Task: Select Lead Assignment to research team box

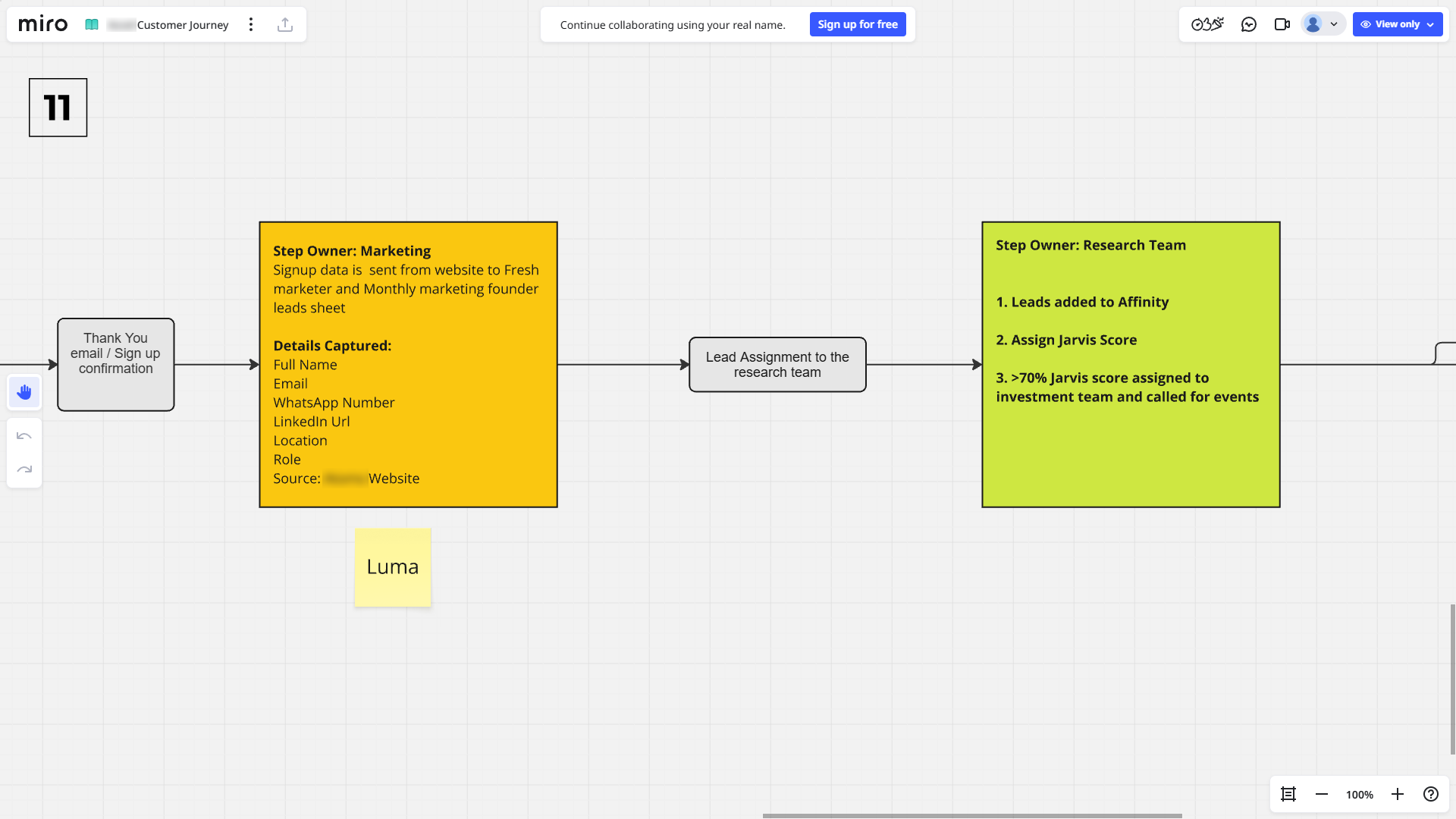Action: [777, 365]
